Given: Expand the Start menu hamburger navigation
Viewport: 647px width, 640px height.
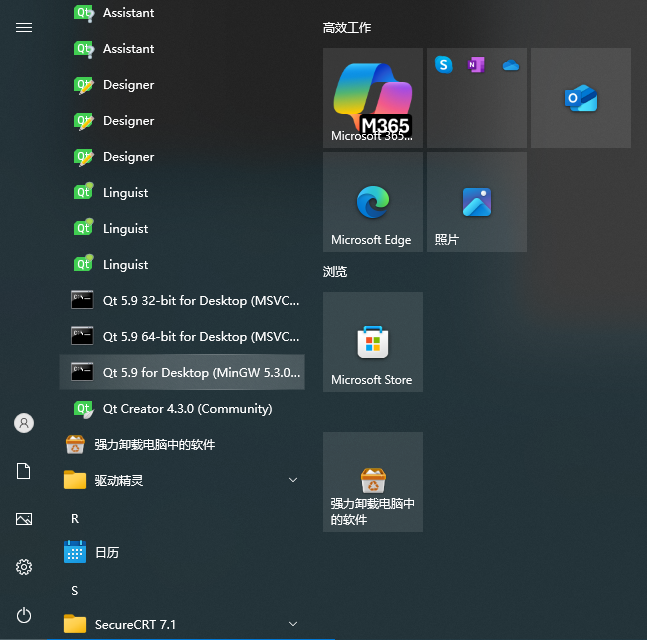Looking at the screenshot, I should [x=24, y=28].
